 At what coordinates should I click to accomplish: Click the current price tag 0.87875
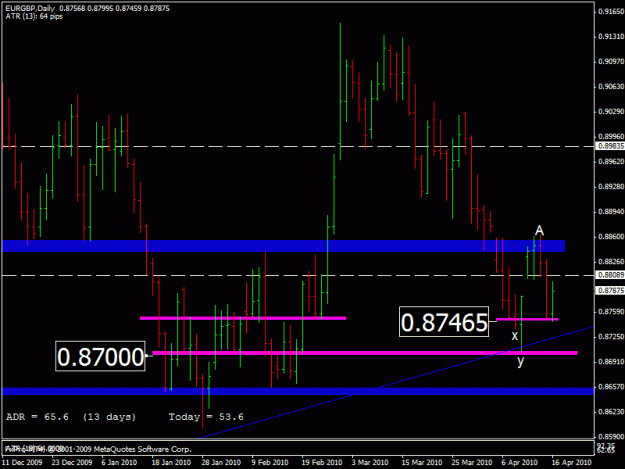(610, 290)
